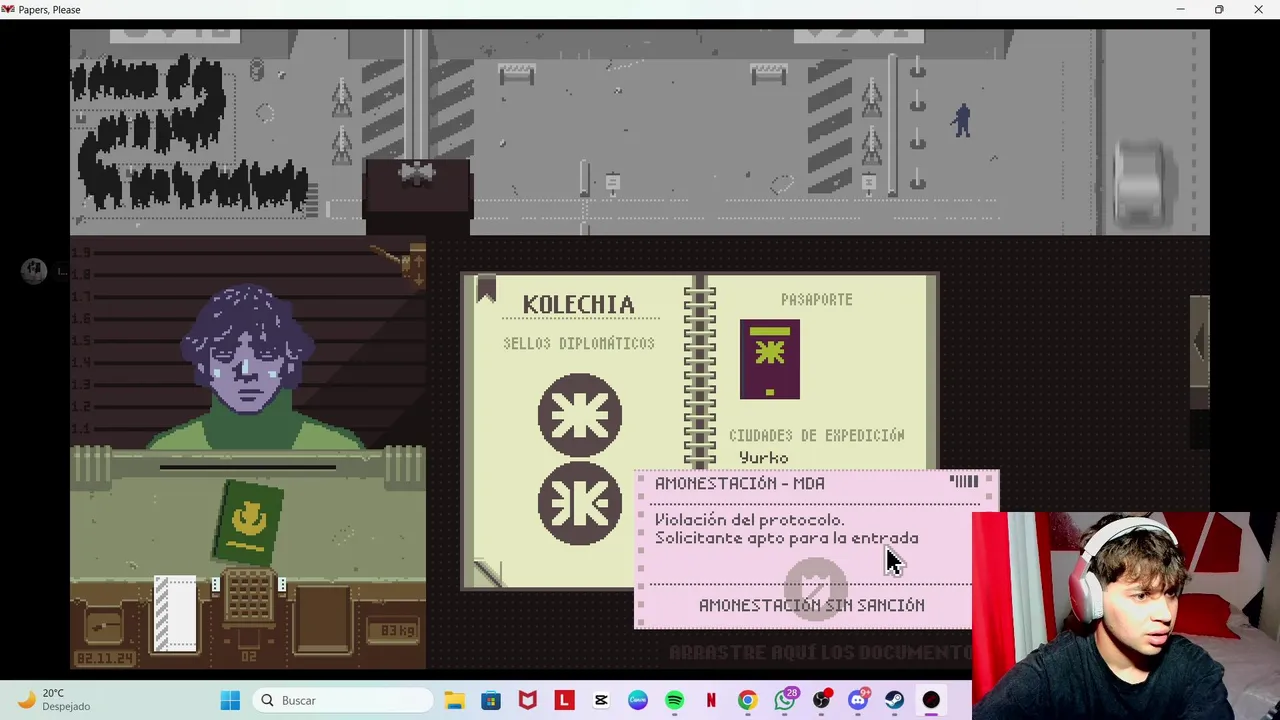Screen dimensions: 1280x720
Task: Click the blurred vehicle at the right of the road
Action: pyautogui.click(x=1142, y=186)
